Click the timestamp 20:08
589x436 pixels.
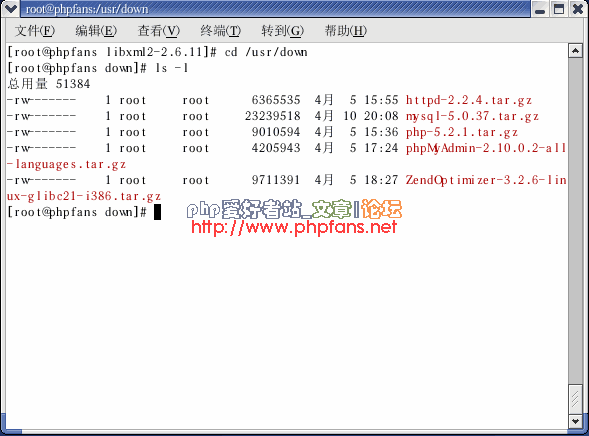point(381,116)
